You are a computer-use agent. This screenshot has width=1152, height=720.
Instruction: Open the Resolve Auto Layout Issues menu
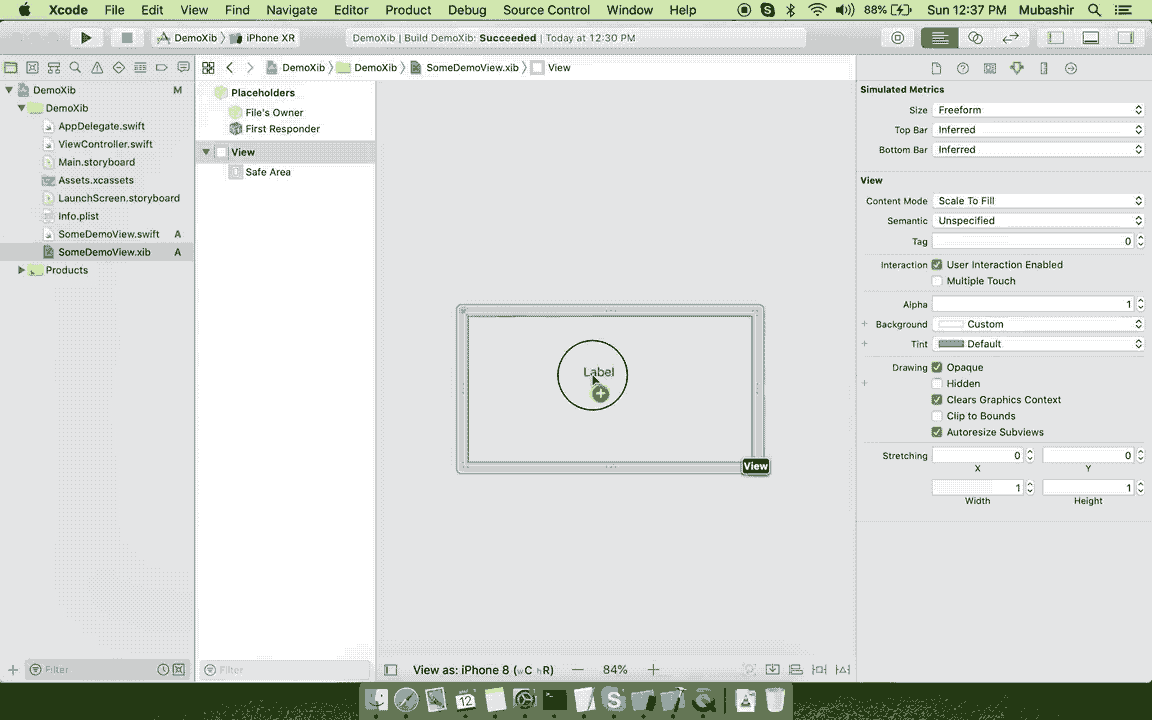coord(843,670)
